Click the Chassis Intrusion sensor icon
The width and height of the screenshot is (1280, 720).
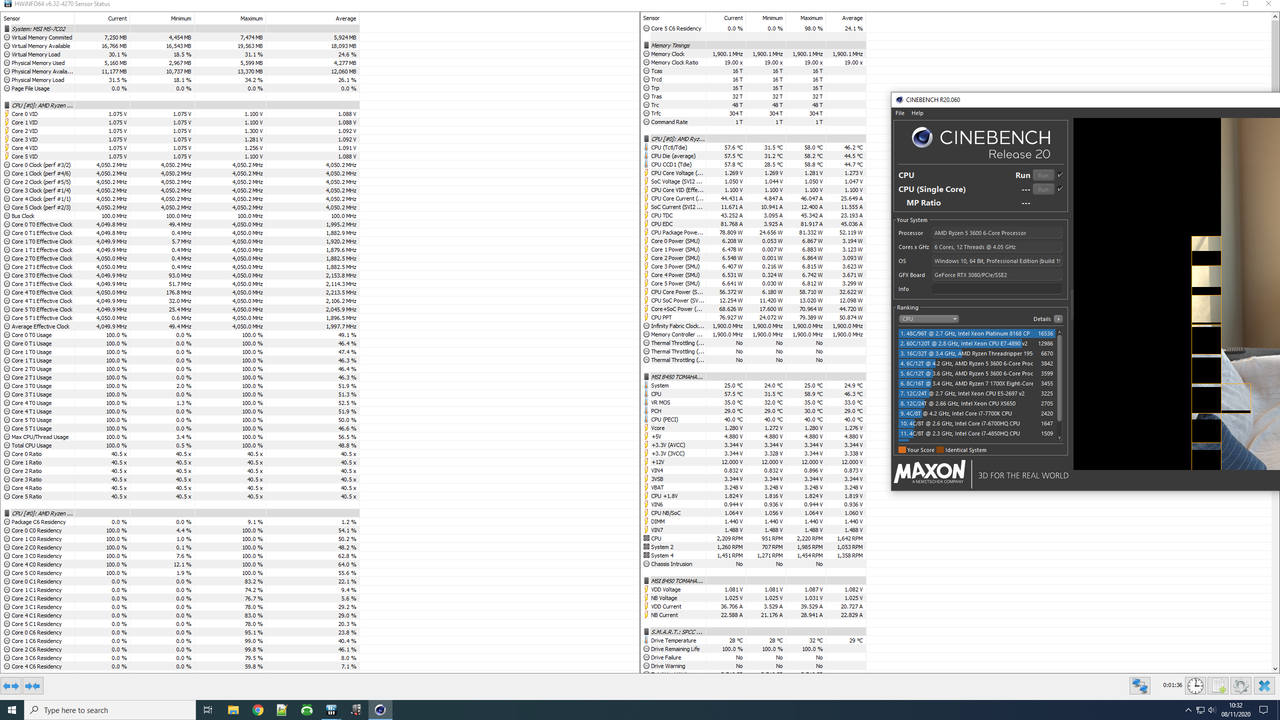(x=647, y=564)
